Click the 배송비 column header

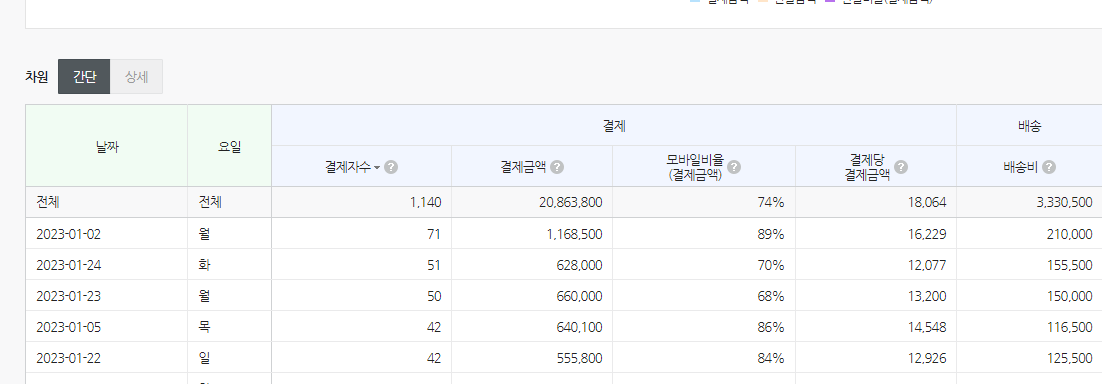1030,167
